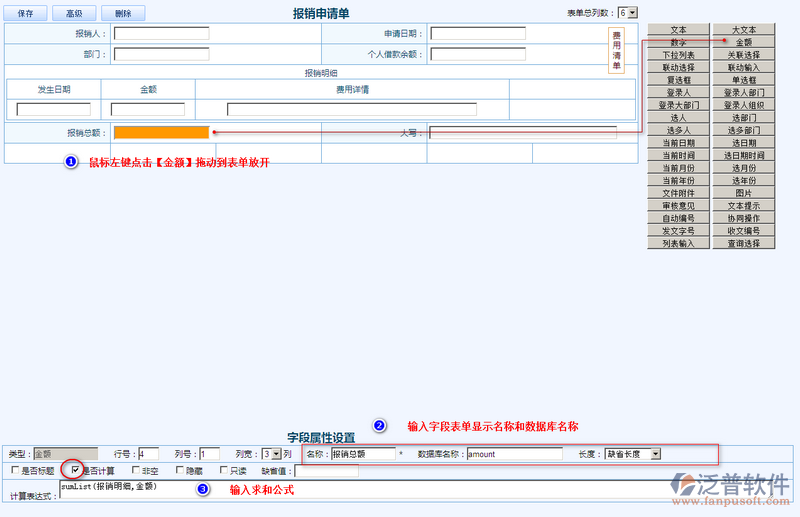Choose the 审核意见 field component

tap(678, 205)
